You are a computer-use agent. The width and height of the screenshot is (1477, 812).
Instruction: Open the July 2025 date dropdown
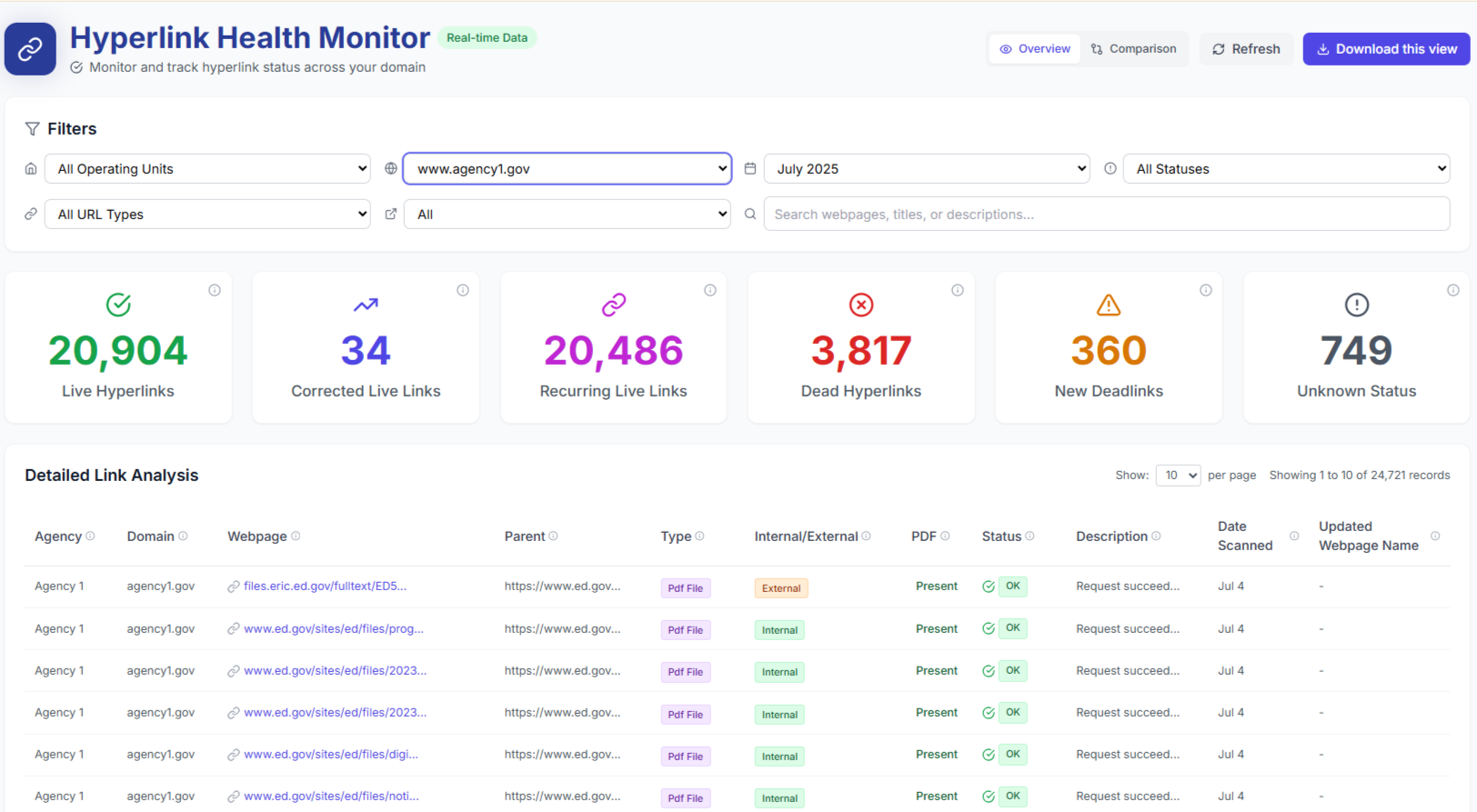pos(927,169)
